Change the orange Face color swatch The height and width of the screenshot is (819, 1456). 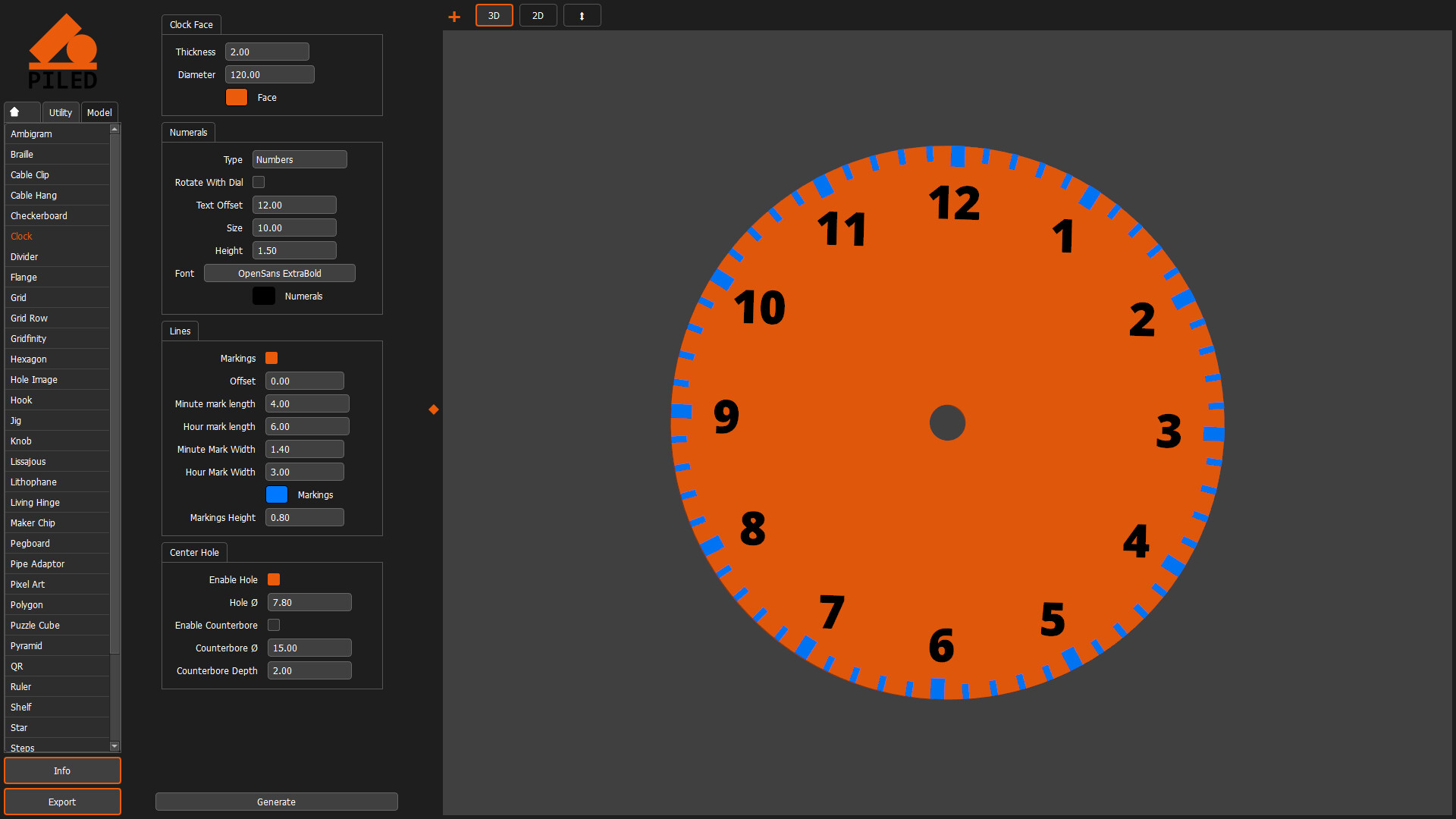tap(236, 97)
